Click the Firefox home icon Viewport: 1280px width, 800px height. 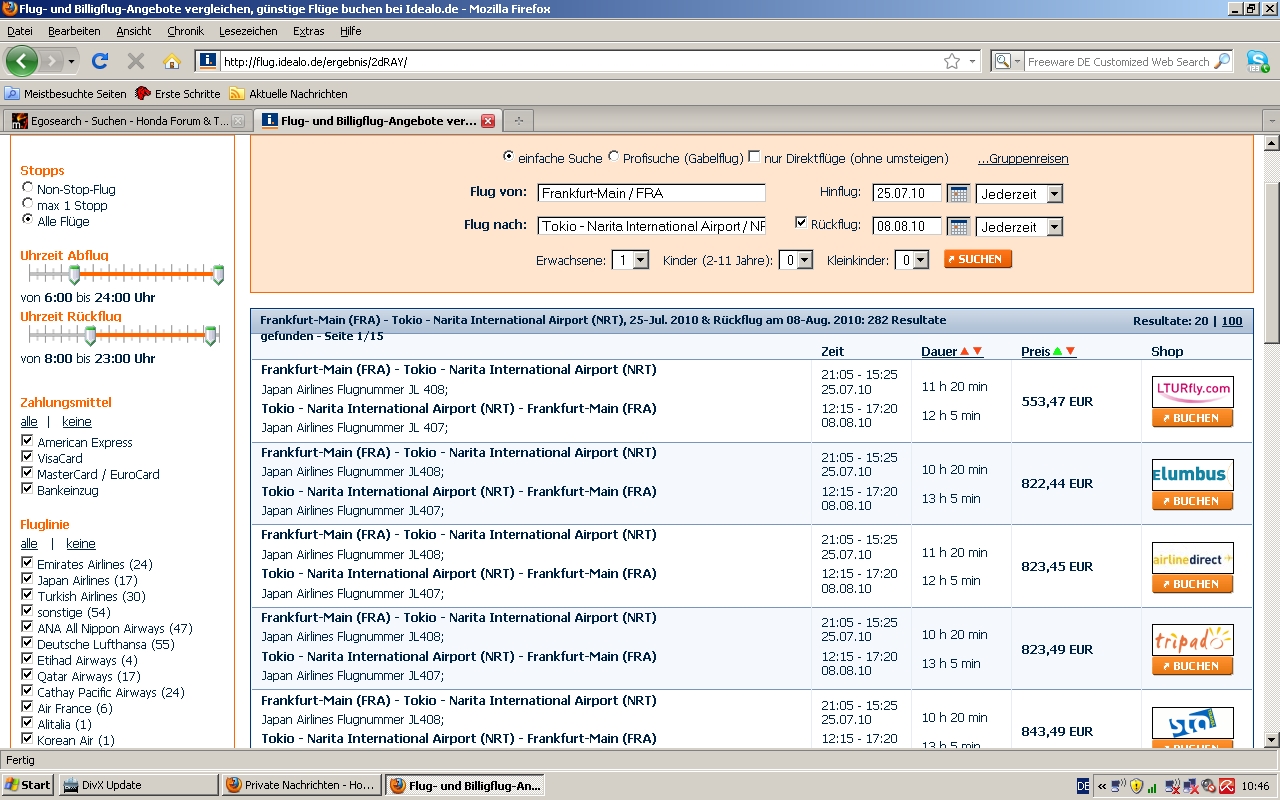(x=172, y=61)
